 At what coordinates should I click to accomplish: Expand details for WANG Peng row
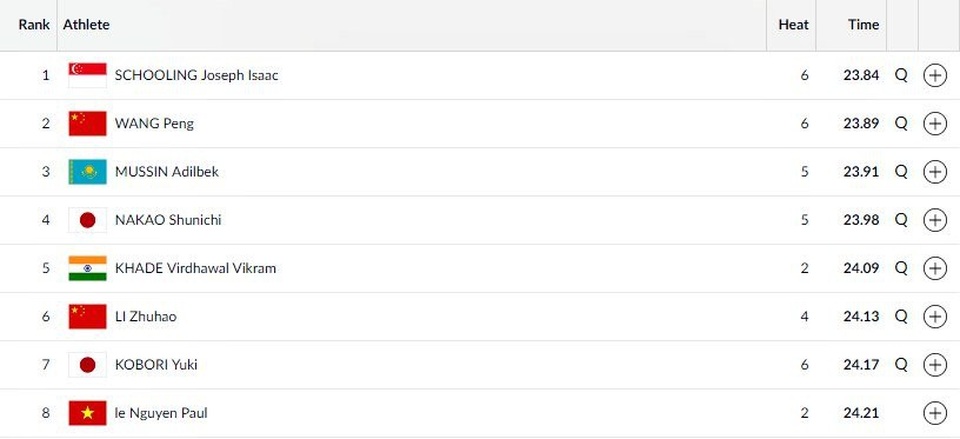[934, 123]
